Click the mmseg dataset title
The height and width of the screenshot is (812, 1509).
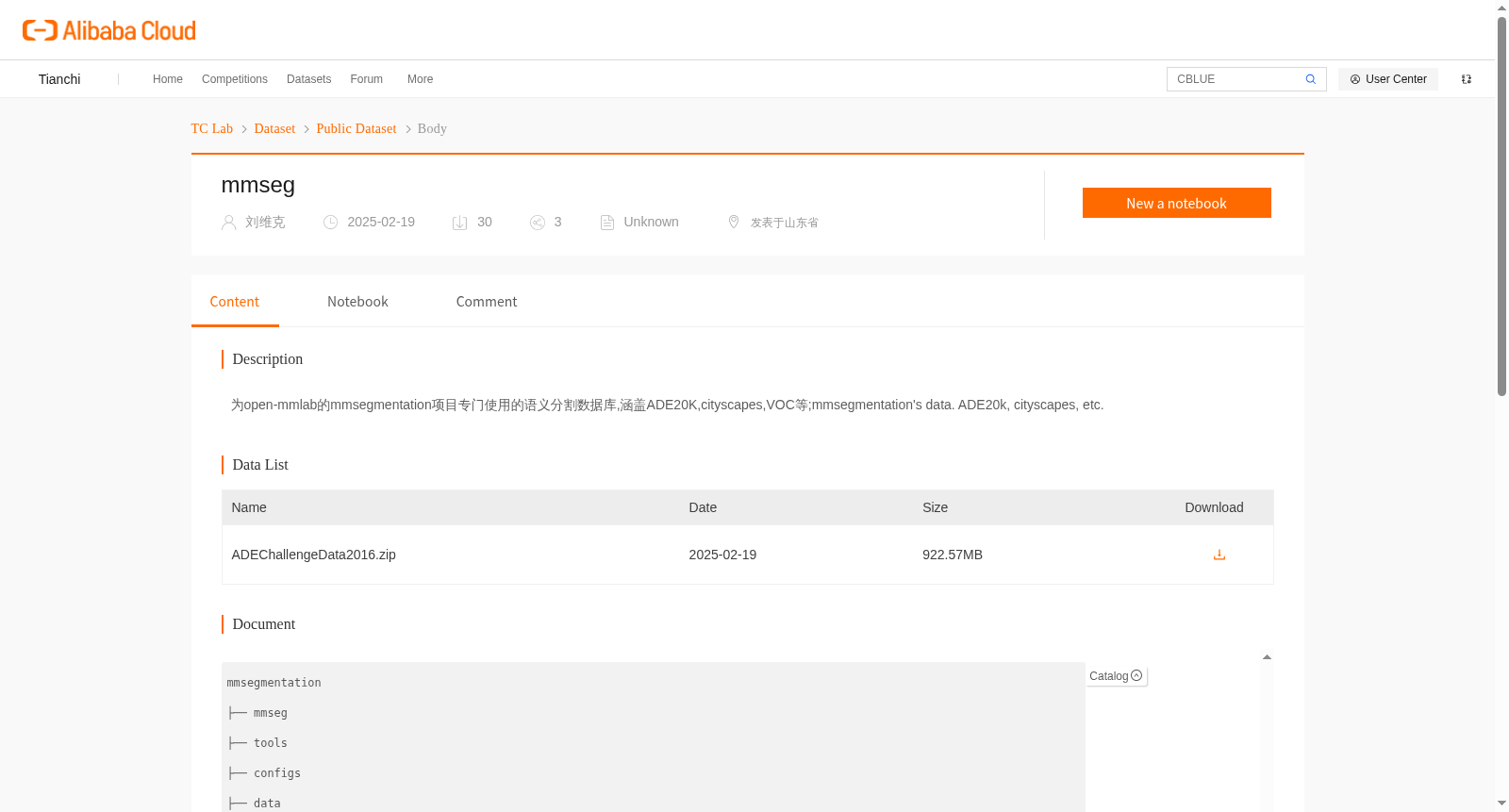point(258,185)
